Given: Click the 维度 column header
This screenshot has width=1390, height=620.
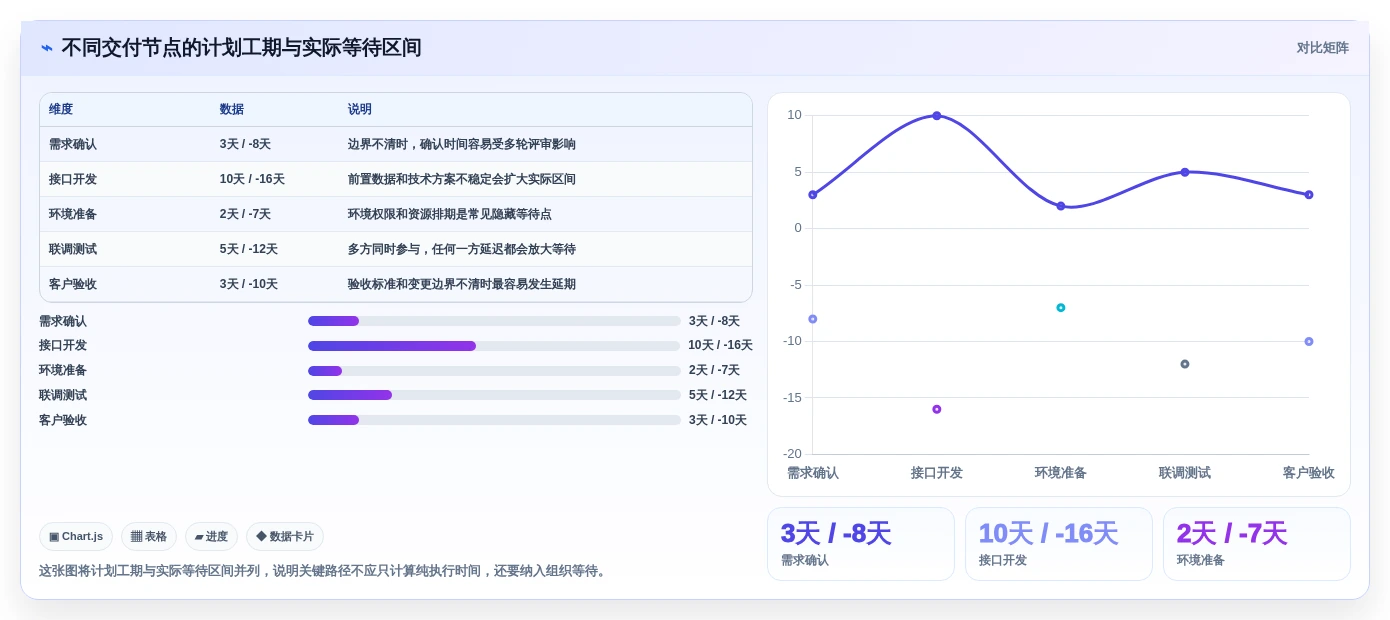Looking at the screenshot, I should pyautogui.click(x=61, y=109).
